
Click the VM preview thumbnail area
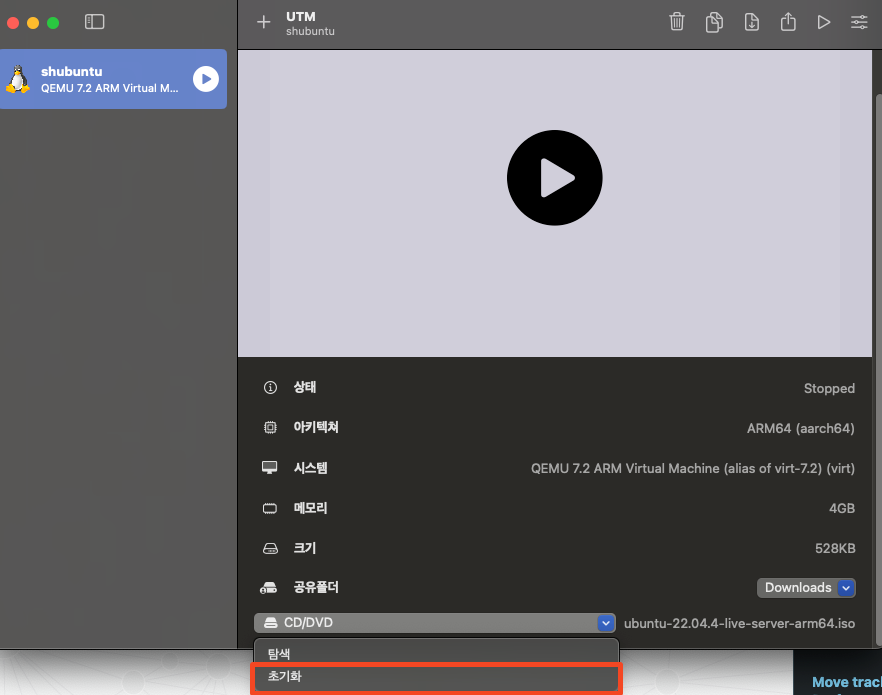(x=555, y=204)
